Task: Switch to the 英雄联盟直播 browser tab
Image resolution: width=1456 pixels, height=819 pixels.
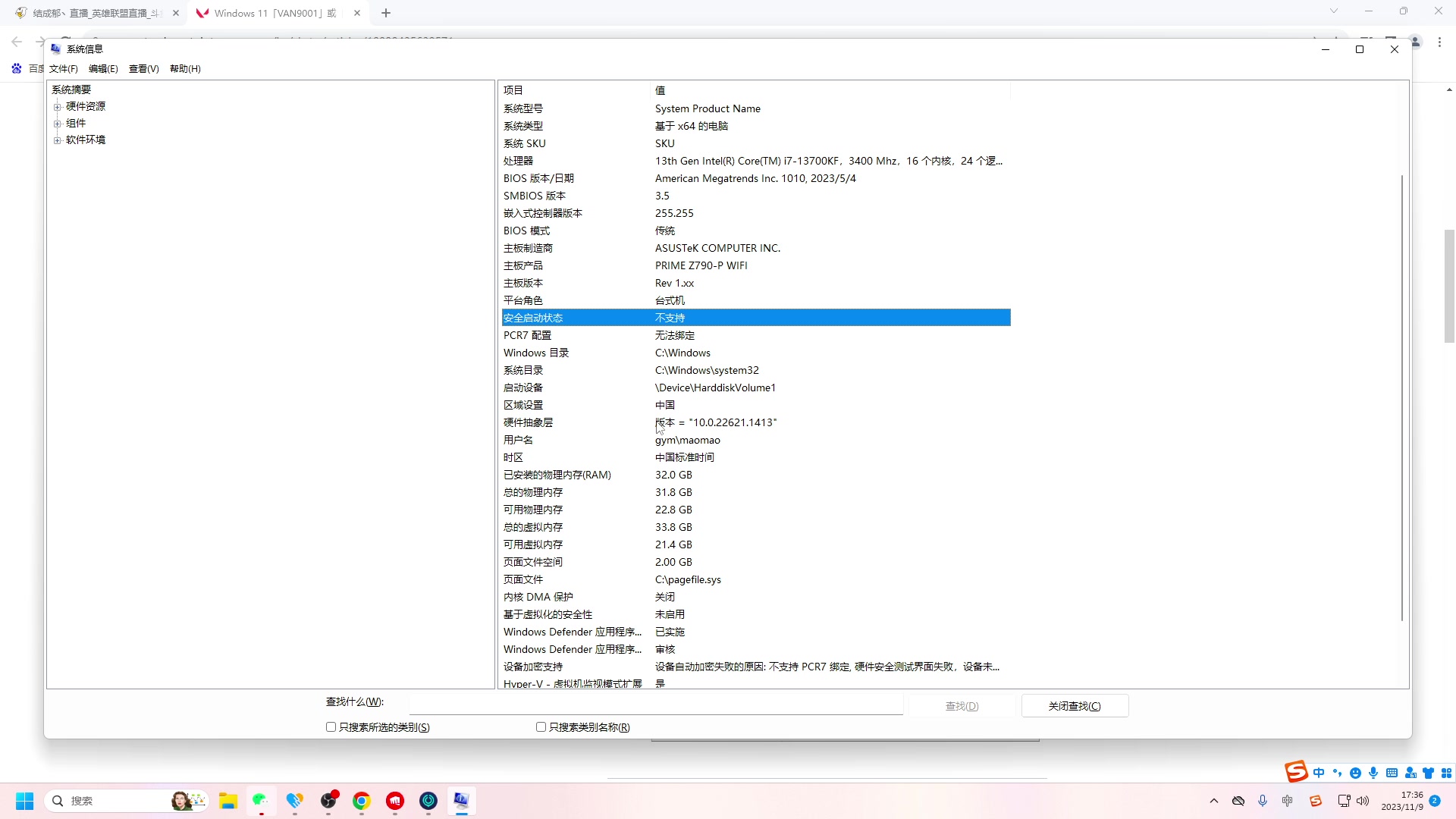Action: pyautogui.click(x=98, y=13)
